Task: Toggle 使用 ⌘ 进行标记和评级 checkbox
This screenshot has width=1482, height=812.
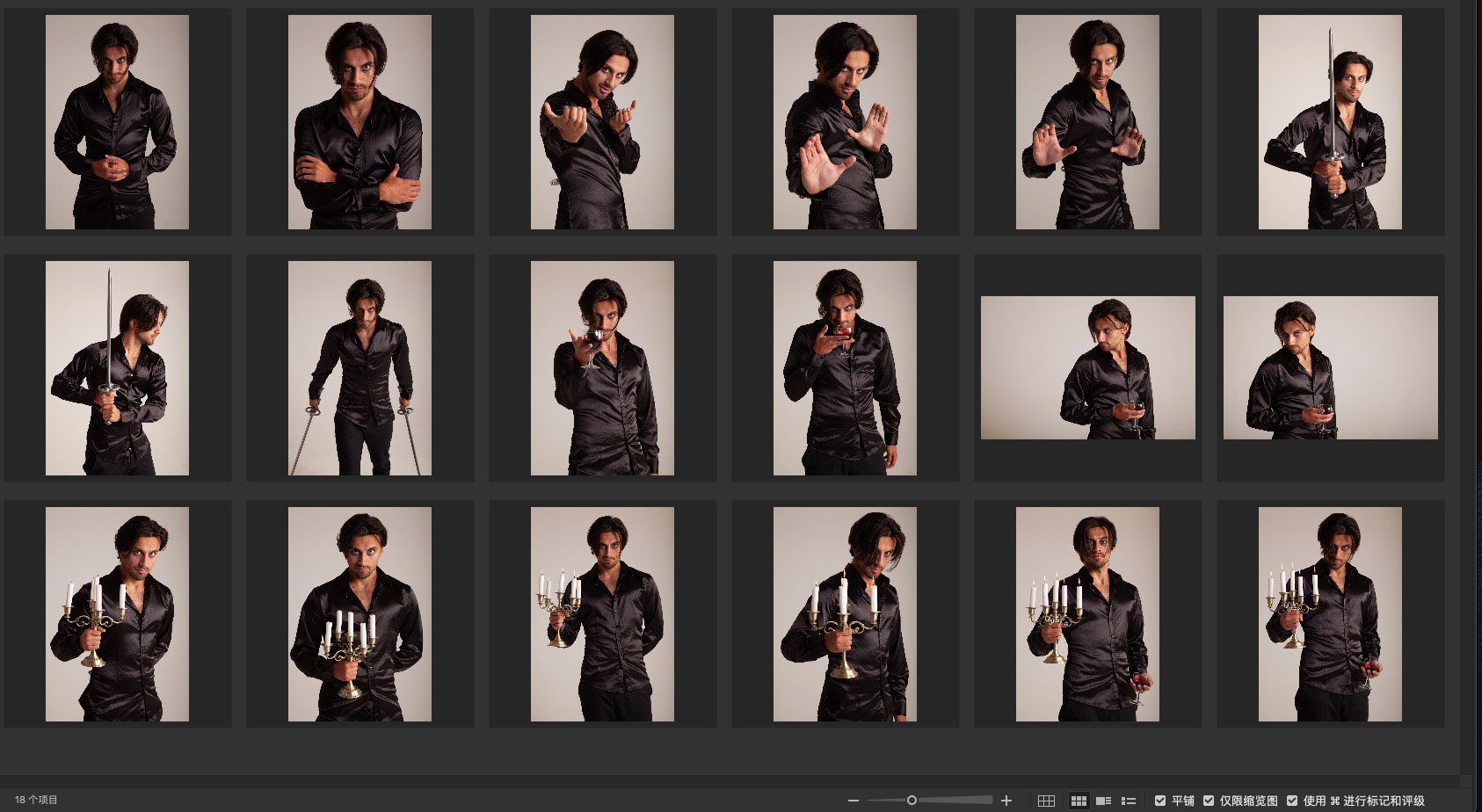Action: pyautogui.click(x=1292, y=801)
